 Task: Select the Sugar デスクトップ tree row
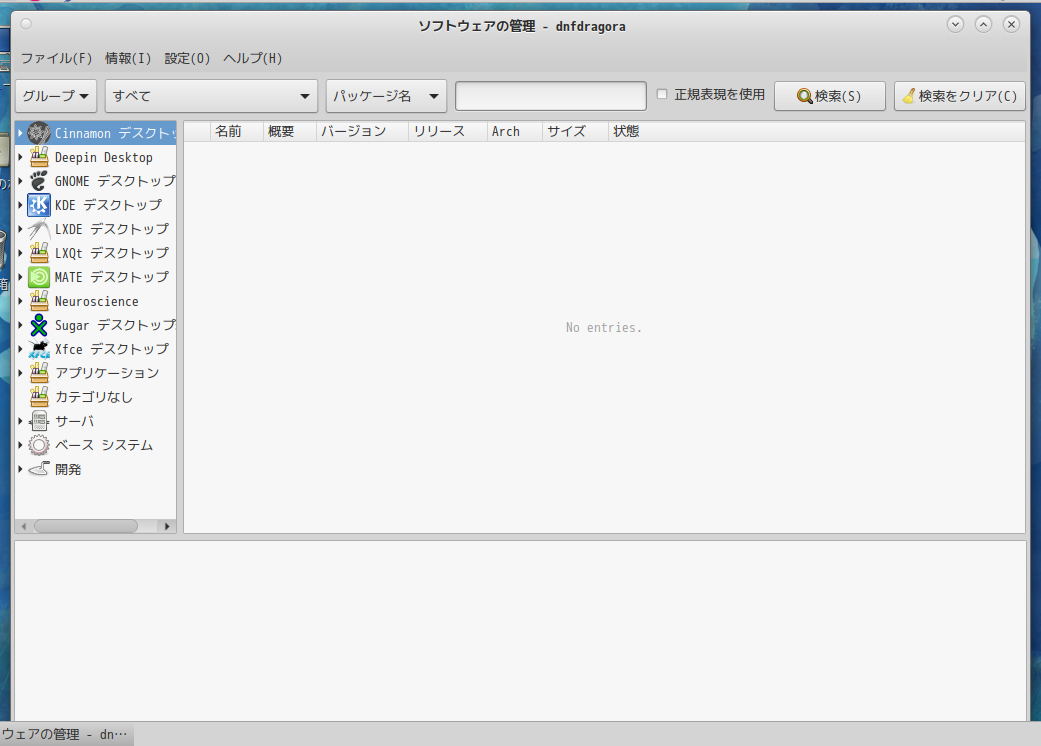click(x=96, y=325)
